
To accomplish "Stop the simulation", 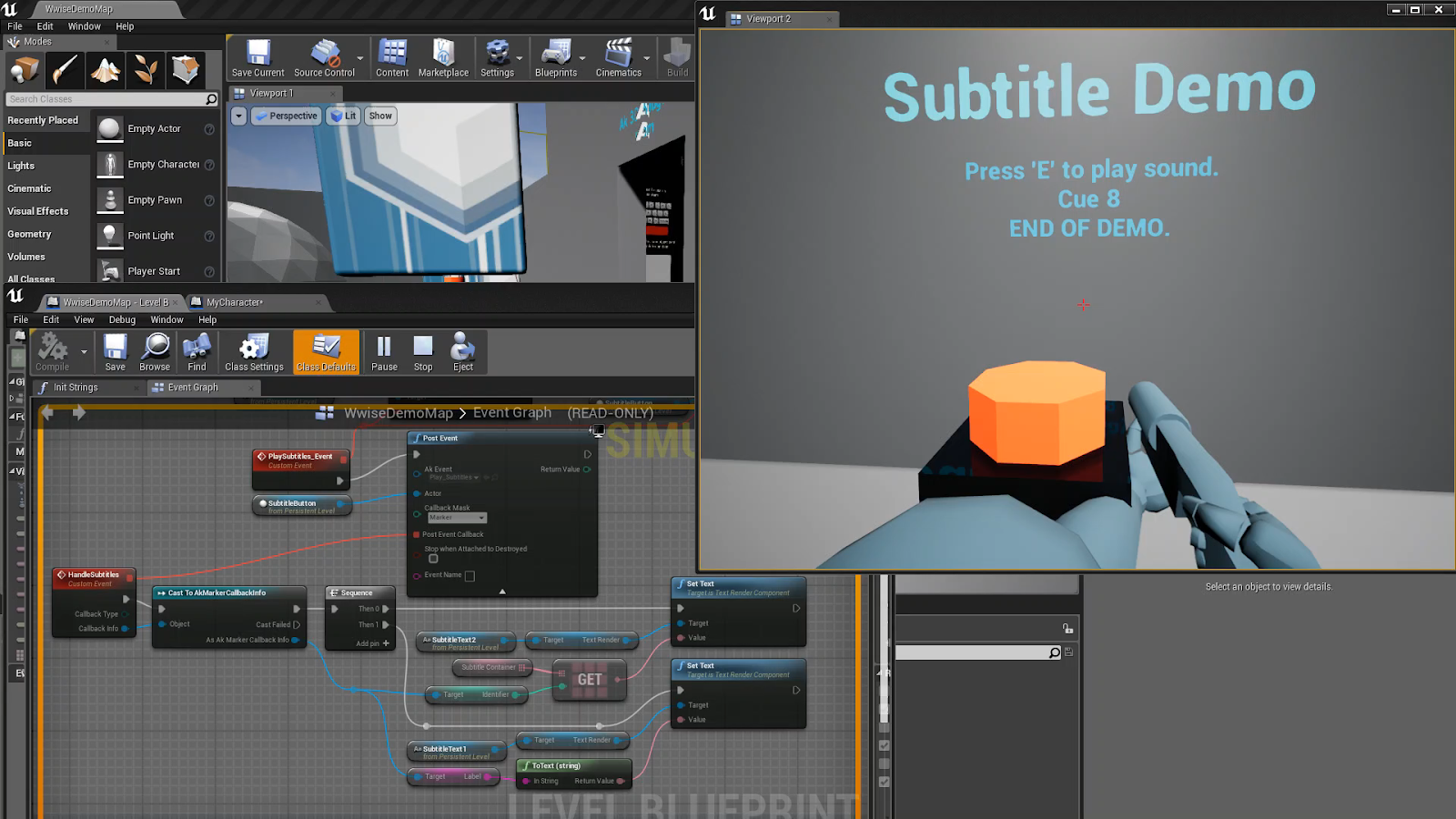I will point(423,352).
